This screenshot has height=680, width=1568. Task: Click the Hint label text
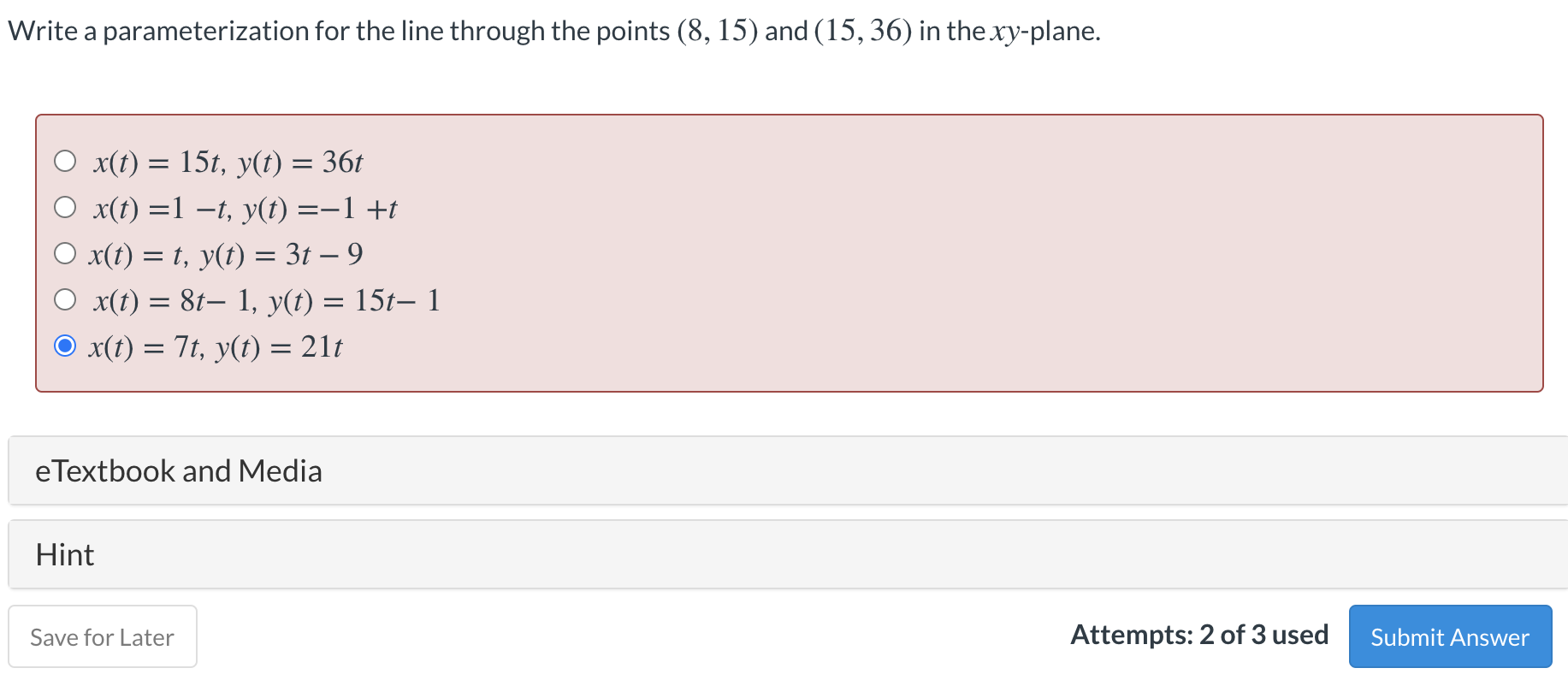[x=64, y=554]
